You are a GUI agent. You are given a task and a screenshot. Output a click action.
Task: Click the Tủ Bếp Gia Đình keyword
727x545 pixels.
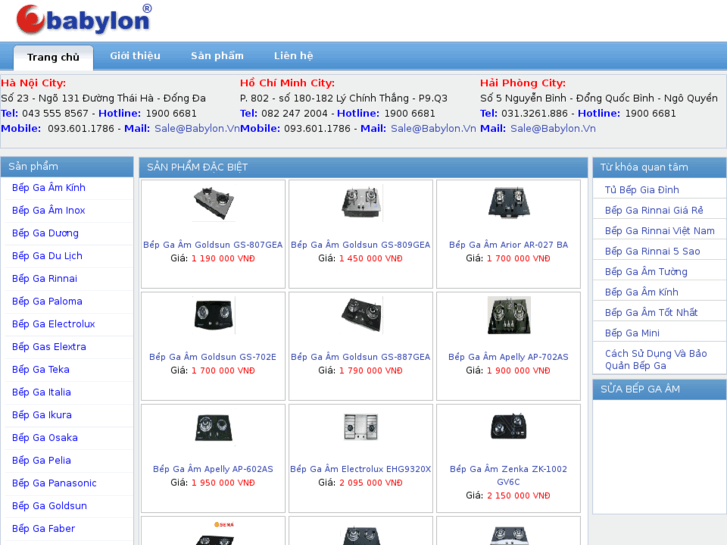[642, 190]
